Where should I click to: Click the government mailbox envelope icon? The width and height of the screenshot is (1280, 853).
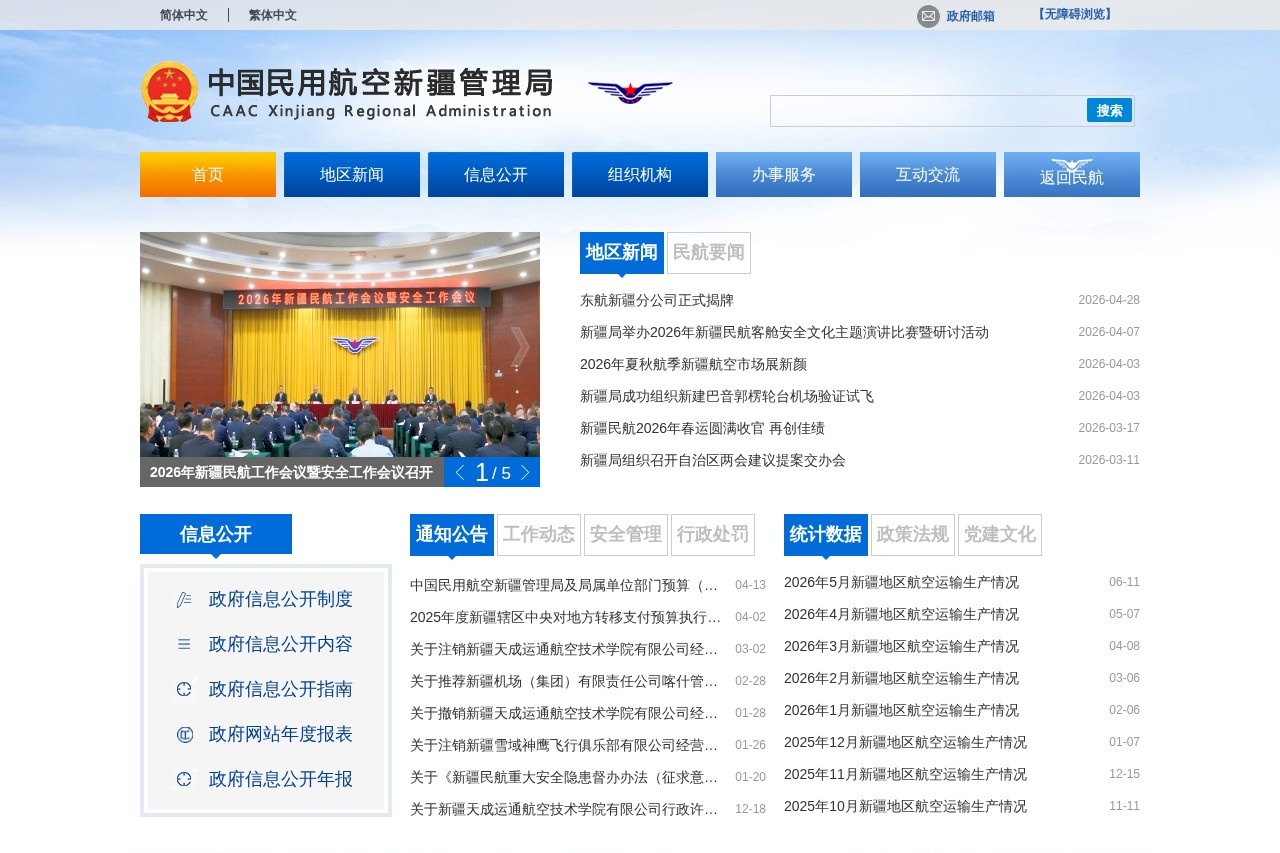tap(928, 16)
